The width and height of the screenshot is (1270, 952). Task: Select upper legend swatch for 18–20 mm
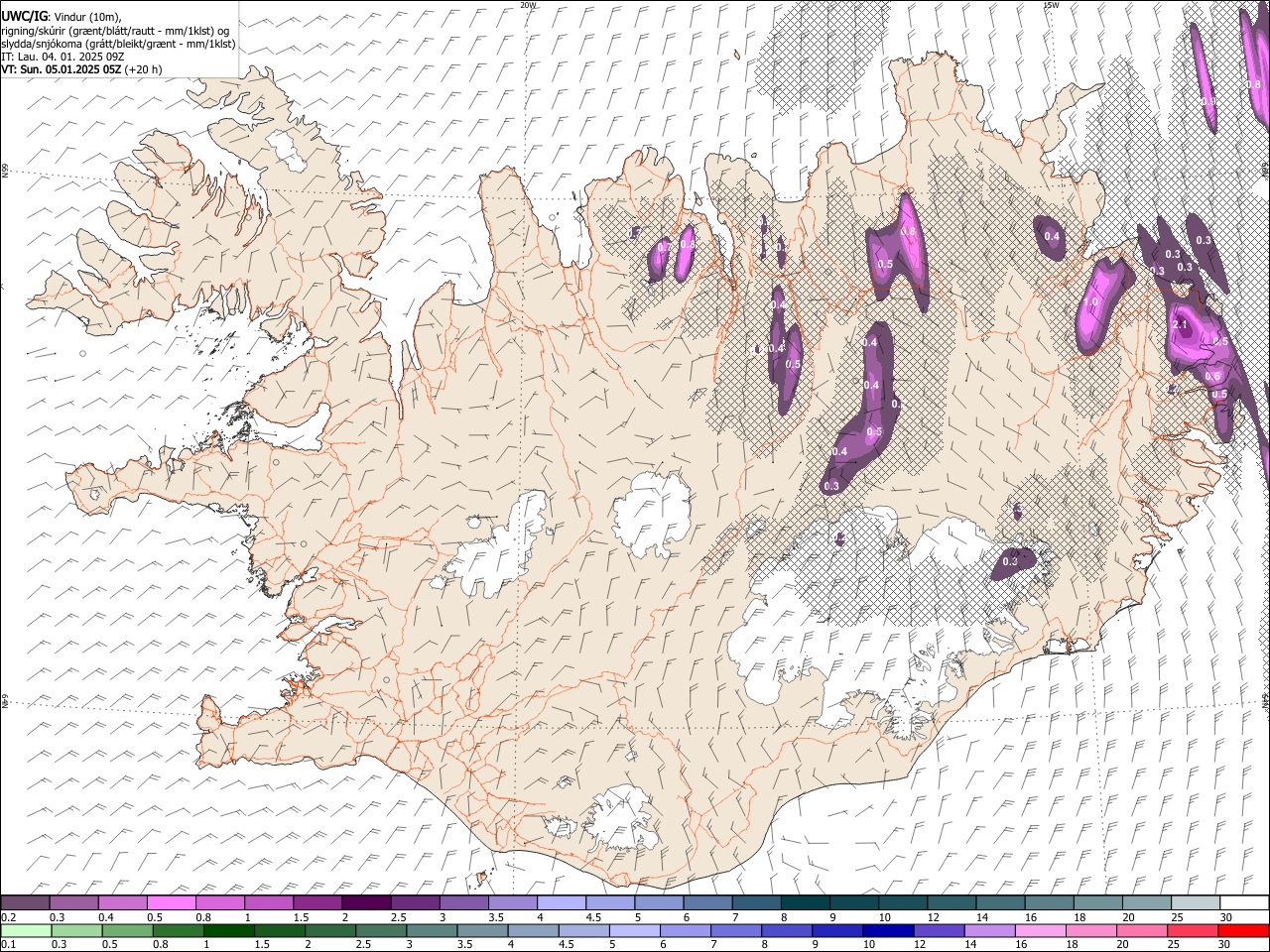[1096, 902]
